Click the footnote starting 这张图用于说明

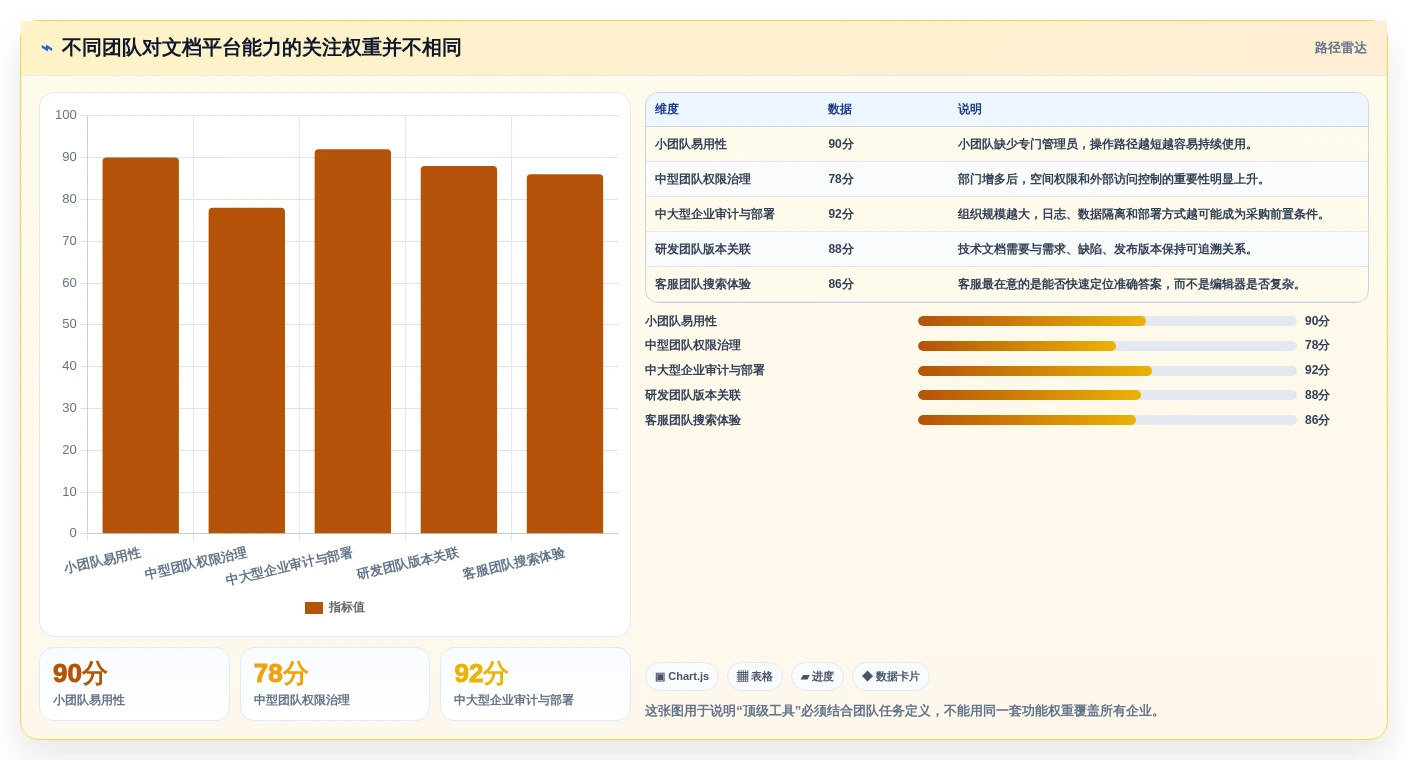905,711
